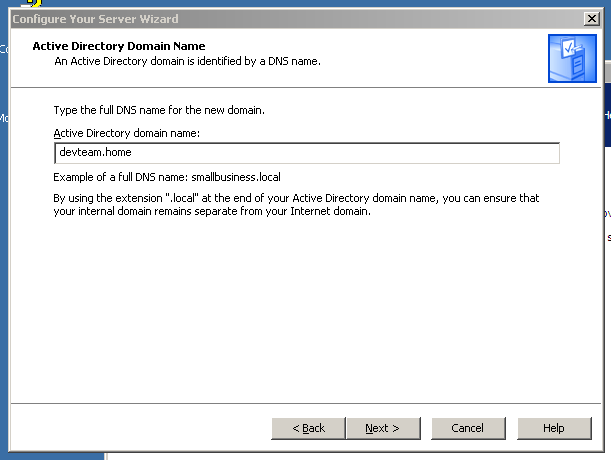611x460 pixels.
Task: Cancel the server configuration wizard
Action: point(467,428)
